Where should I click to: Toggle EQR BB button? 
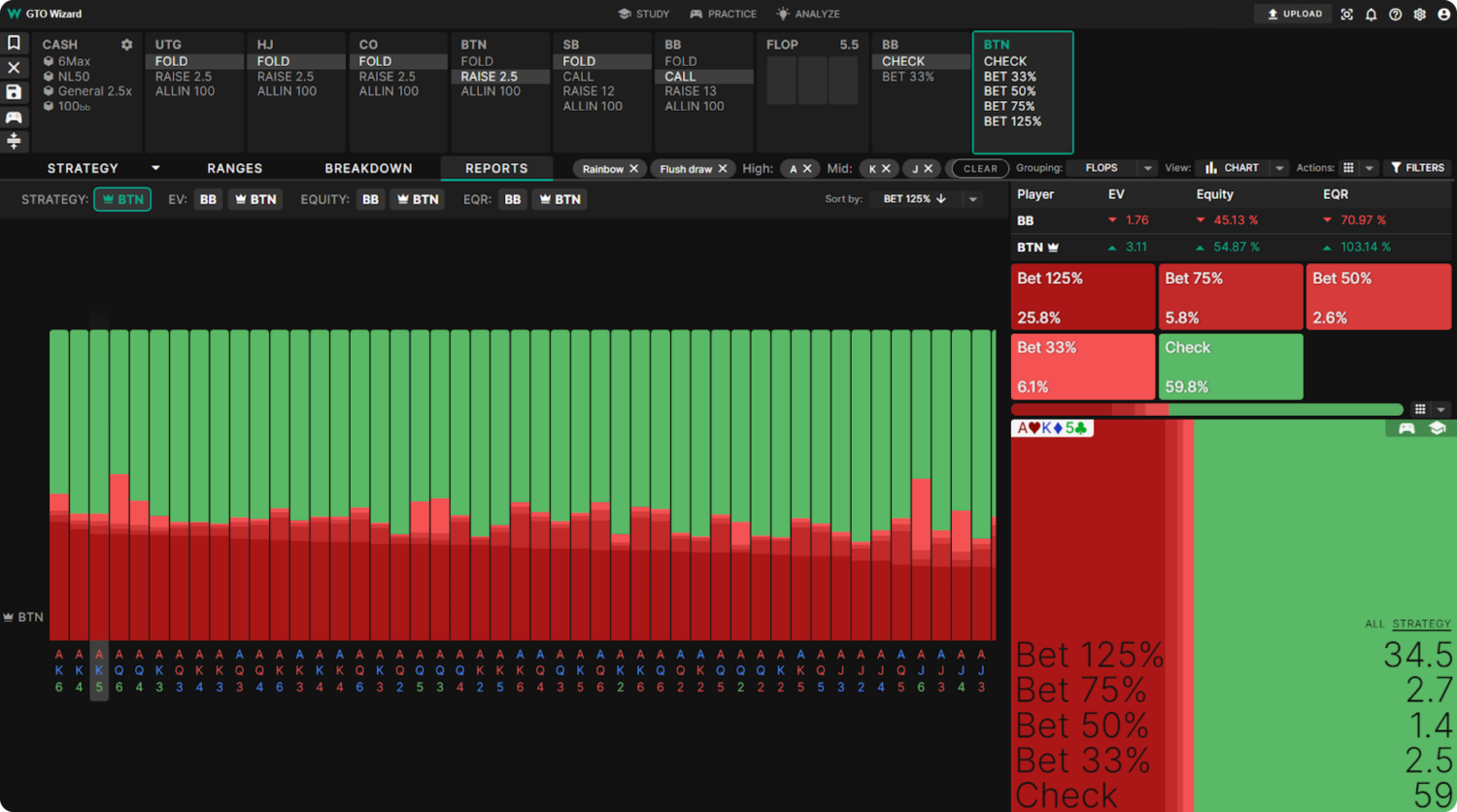512,199
